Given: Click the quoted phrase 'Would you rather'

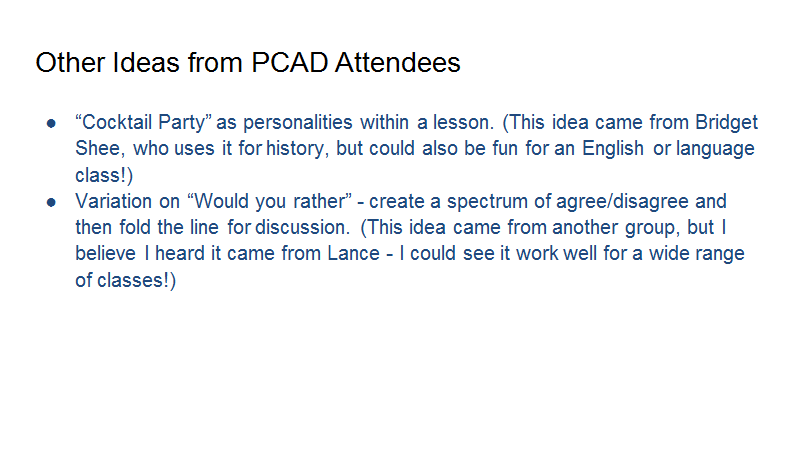Looking at the screenshot, I should coord(270,201).
